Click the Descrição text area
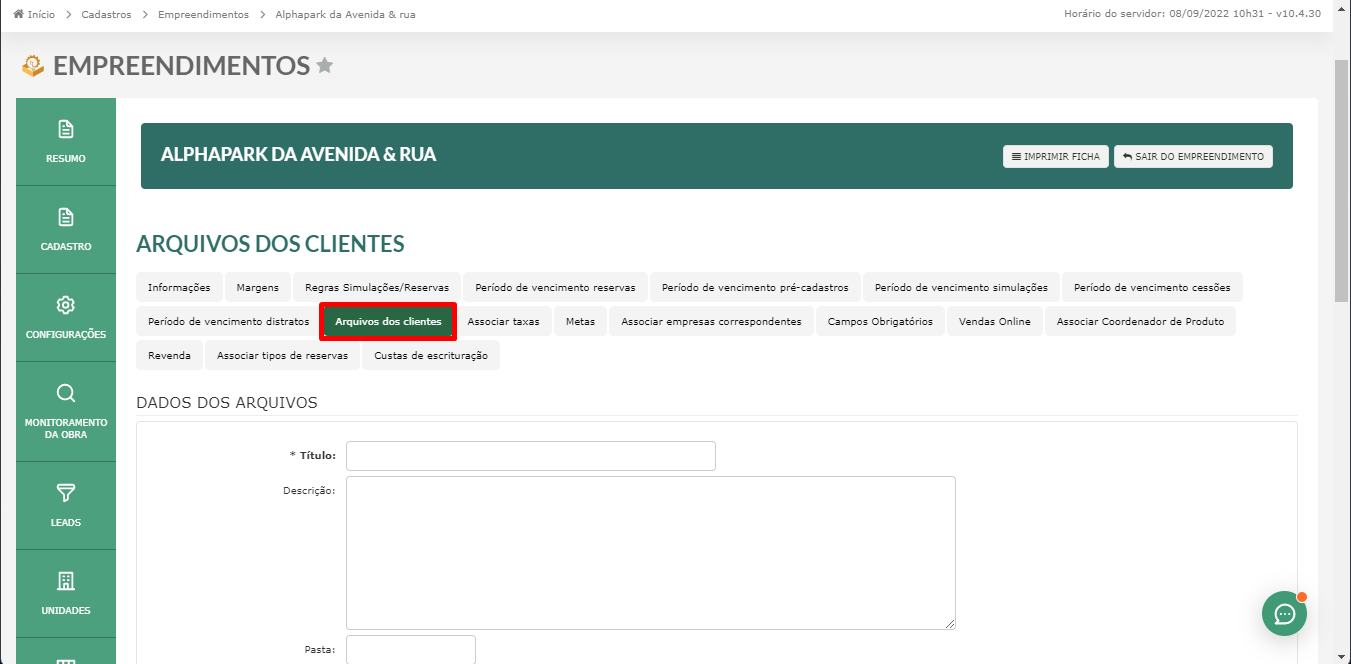Screen dimensions: 1351x664 [x=651, y=553]
